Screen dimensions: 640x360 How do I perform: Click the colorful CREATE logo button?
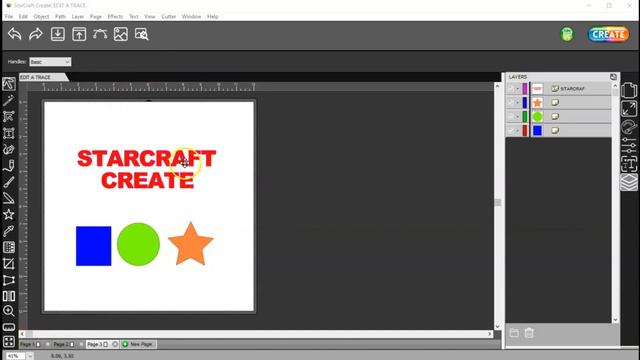point(608,34)
